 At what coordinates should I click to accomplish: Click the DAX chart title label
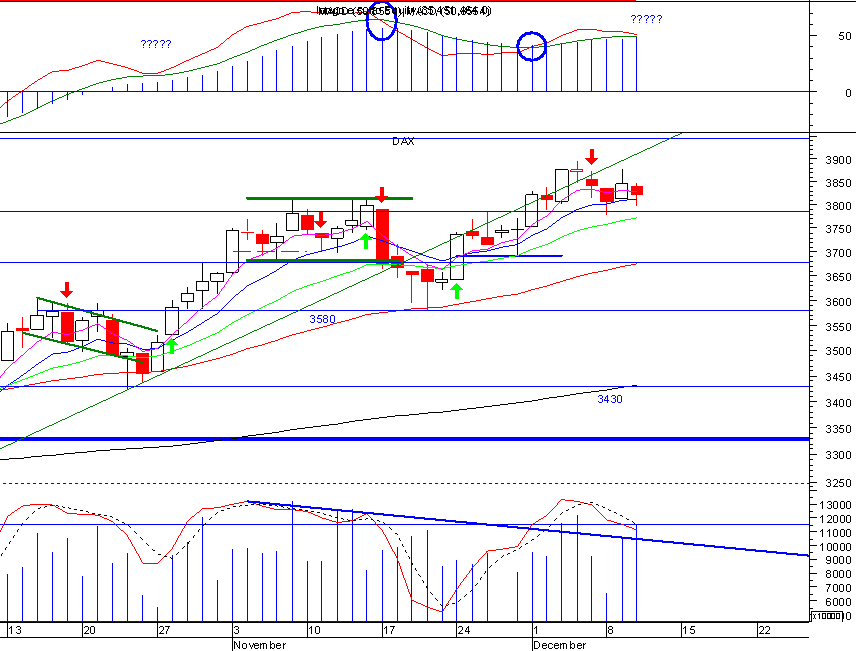click(x=403, y=141)
